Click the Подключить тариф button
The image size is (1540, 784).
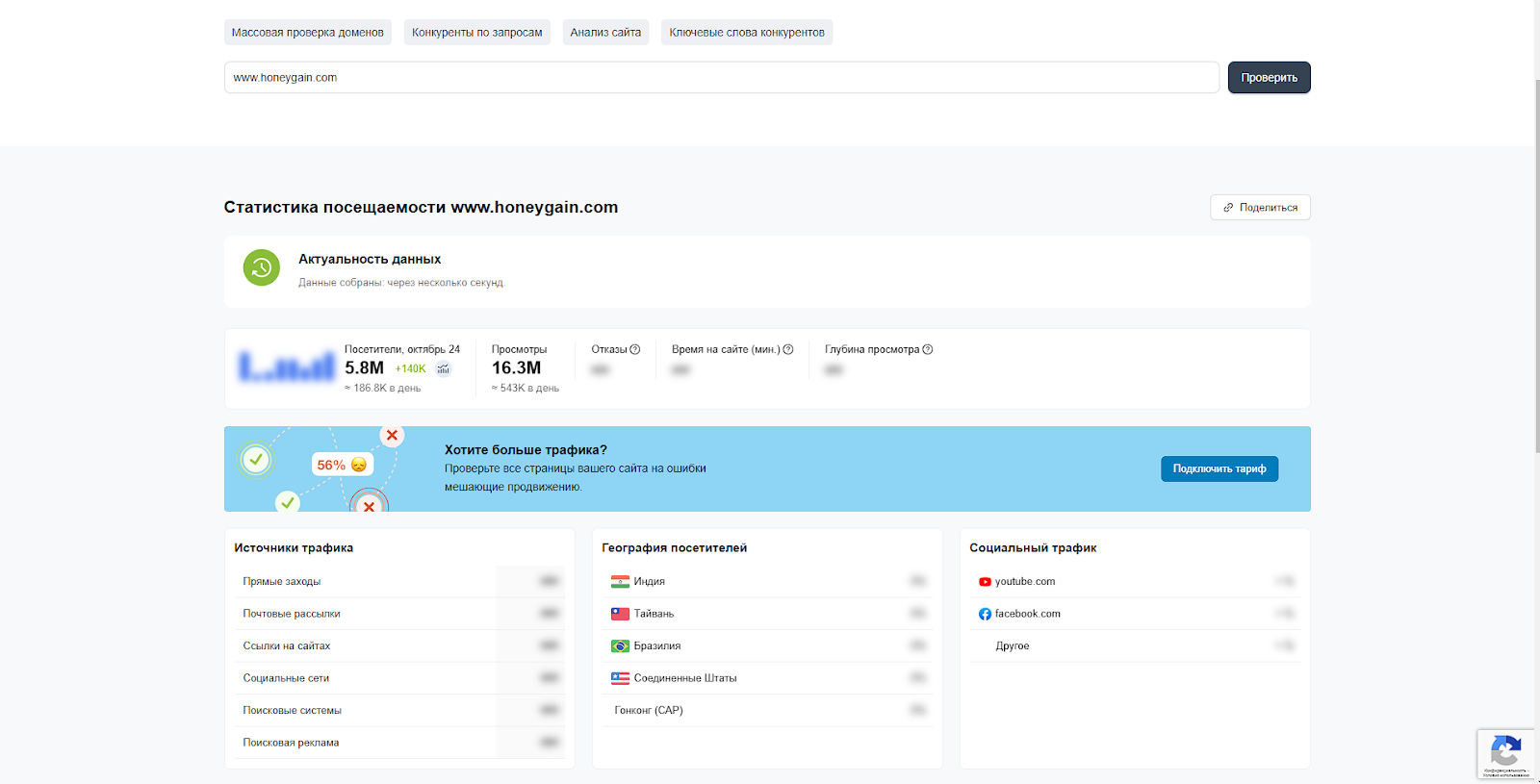point(1219,468)
